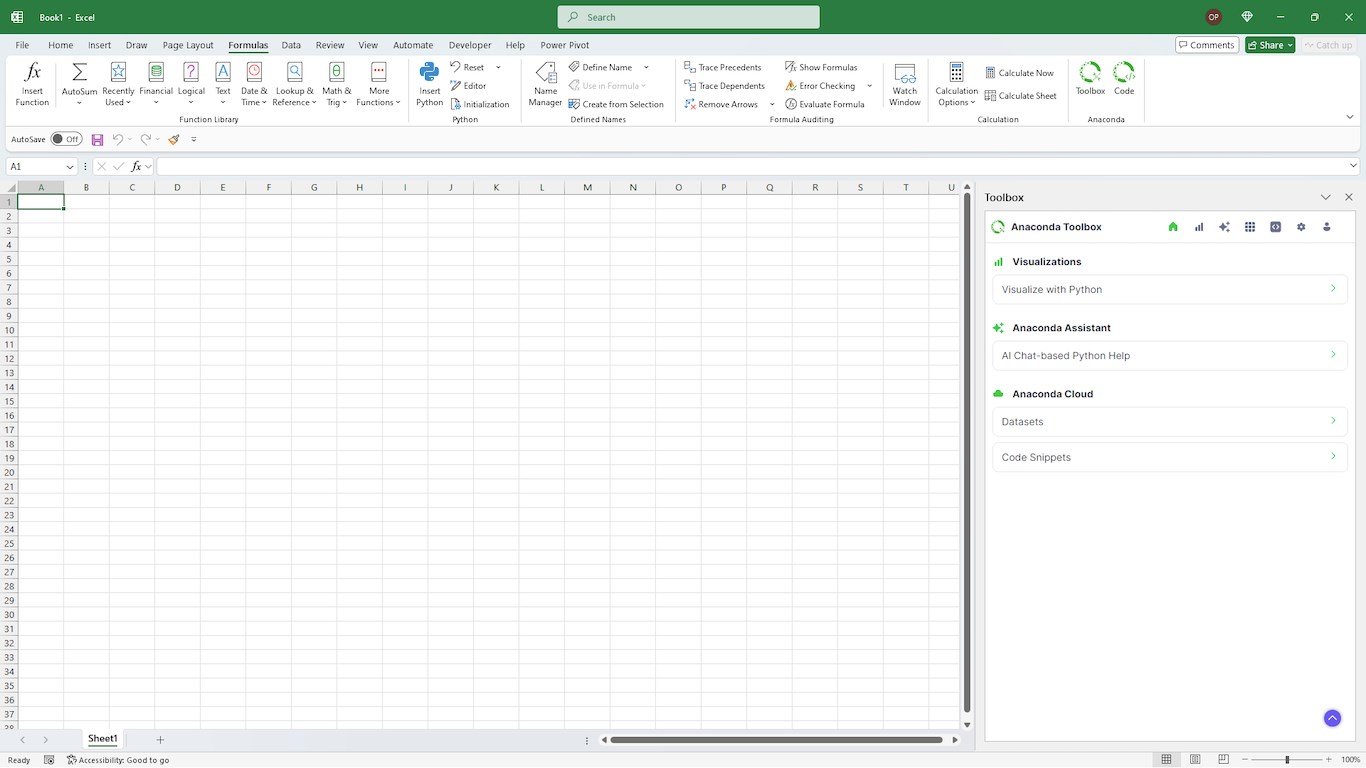1366x768 pixels.
Task: Open the visualization chart icon in Toolbox header
Action: click(1199, 227)
